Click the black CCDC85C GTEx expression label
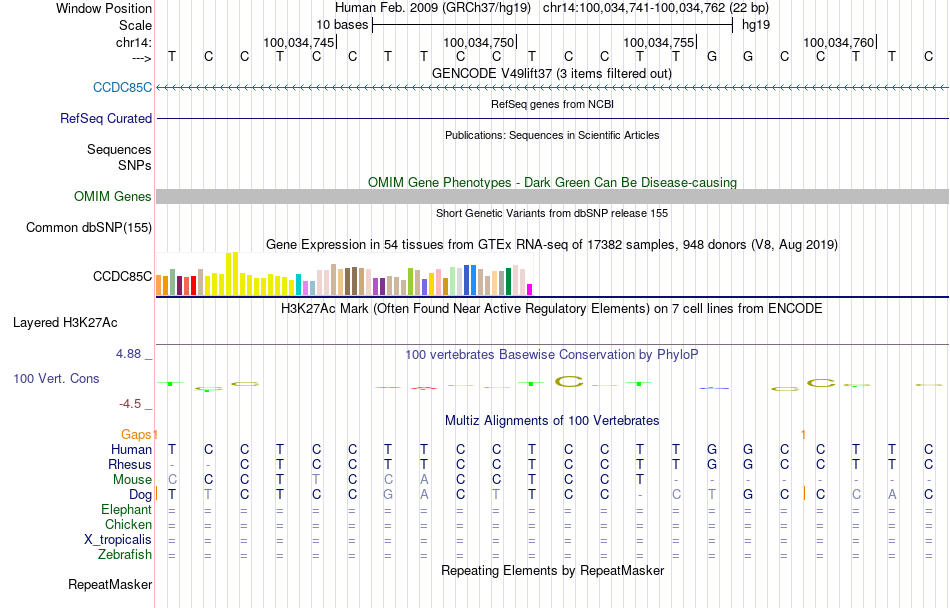950x608 pixels. tap(122, 277)
